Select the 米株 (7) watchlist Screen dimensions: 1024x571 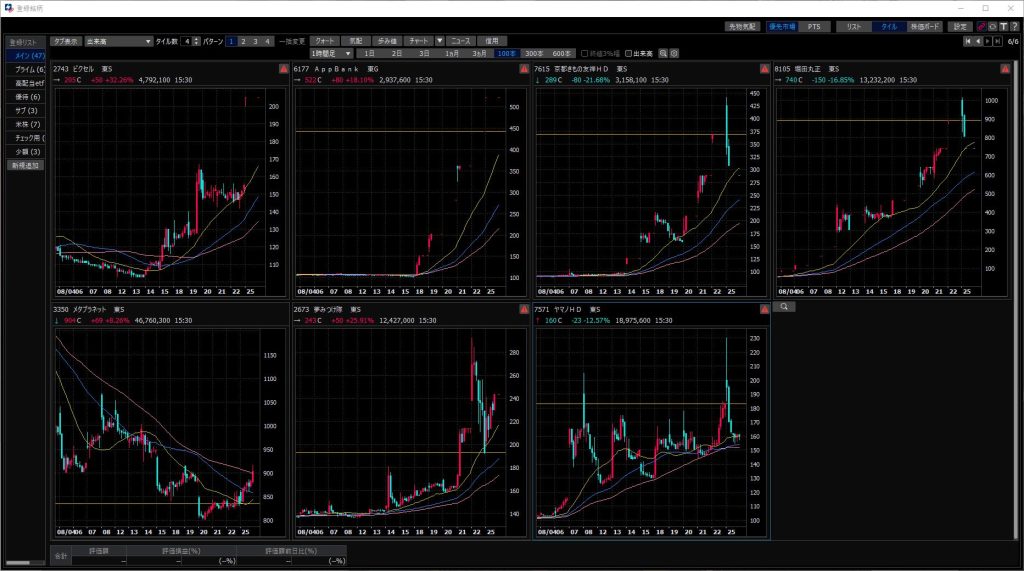27,124
